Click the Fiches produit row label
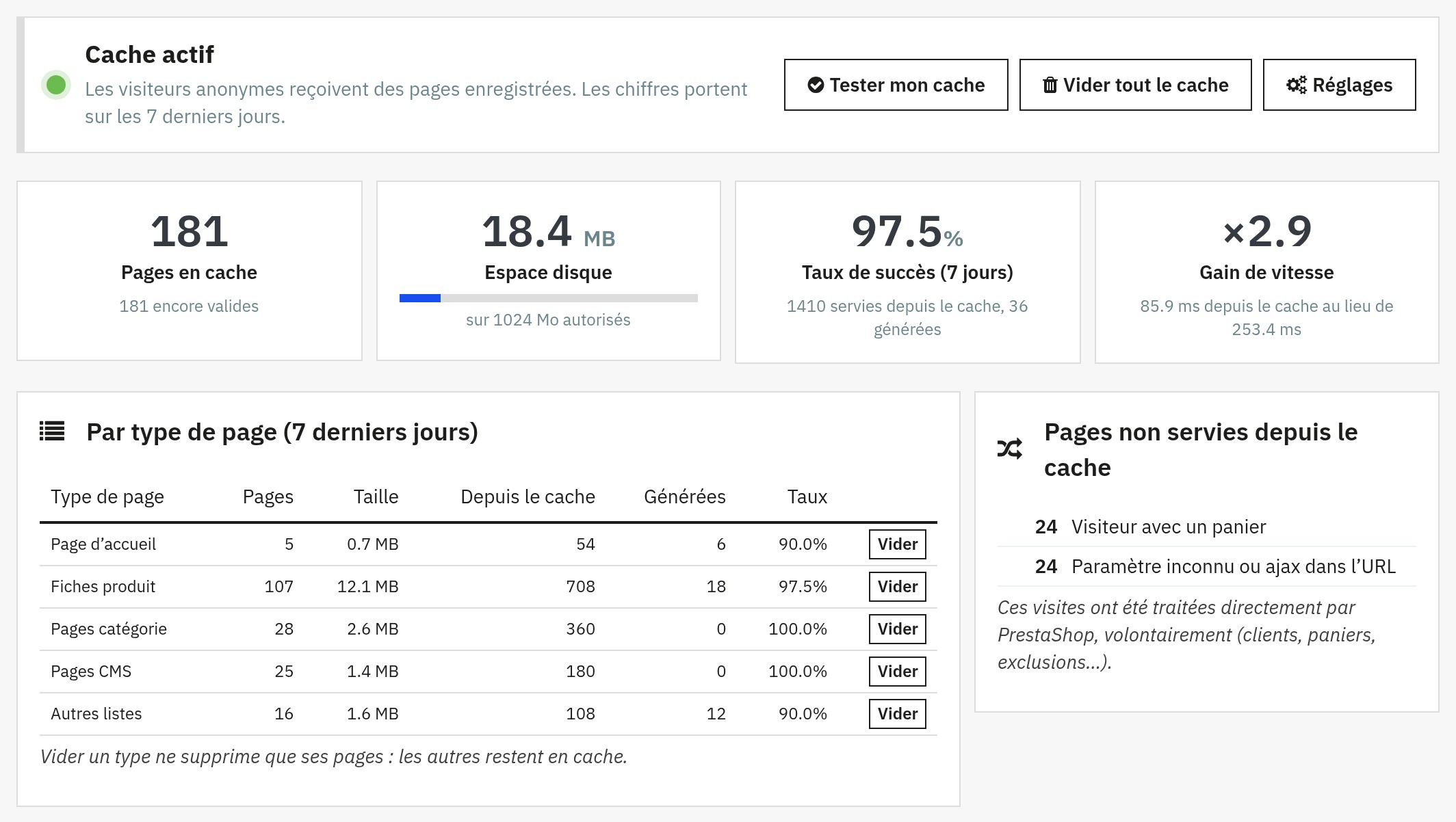The image size is (1456, 822). pos(103,587)
